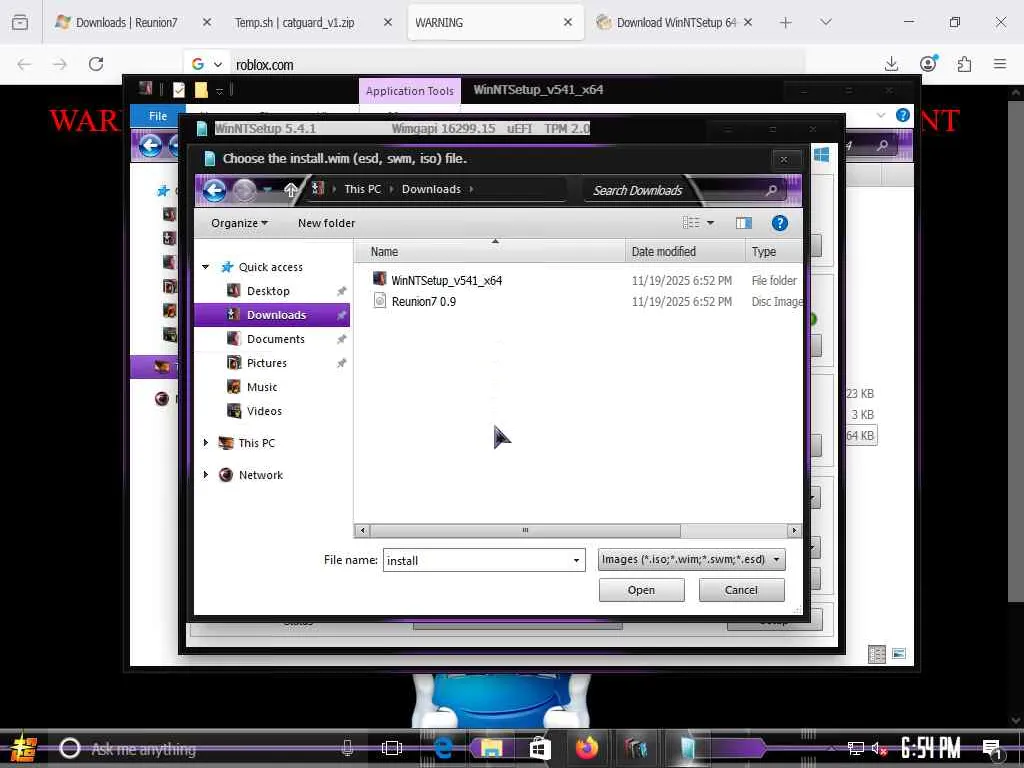Reload the page in Firefox

(96, 64)
